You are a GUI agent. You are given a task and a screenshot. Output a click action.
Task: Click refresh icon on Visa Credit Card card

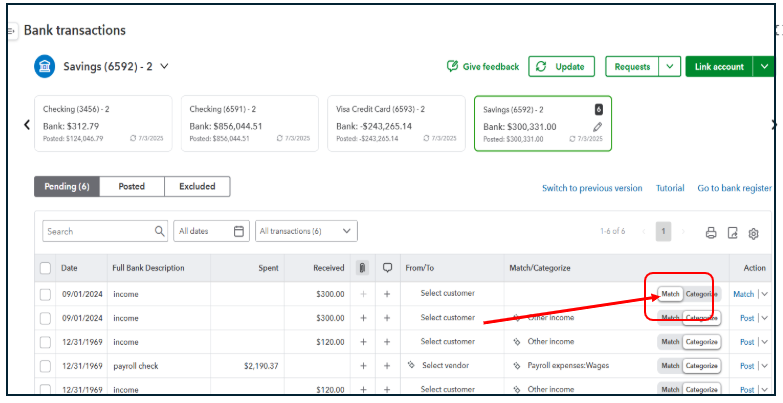426,138
